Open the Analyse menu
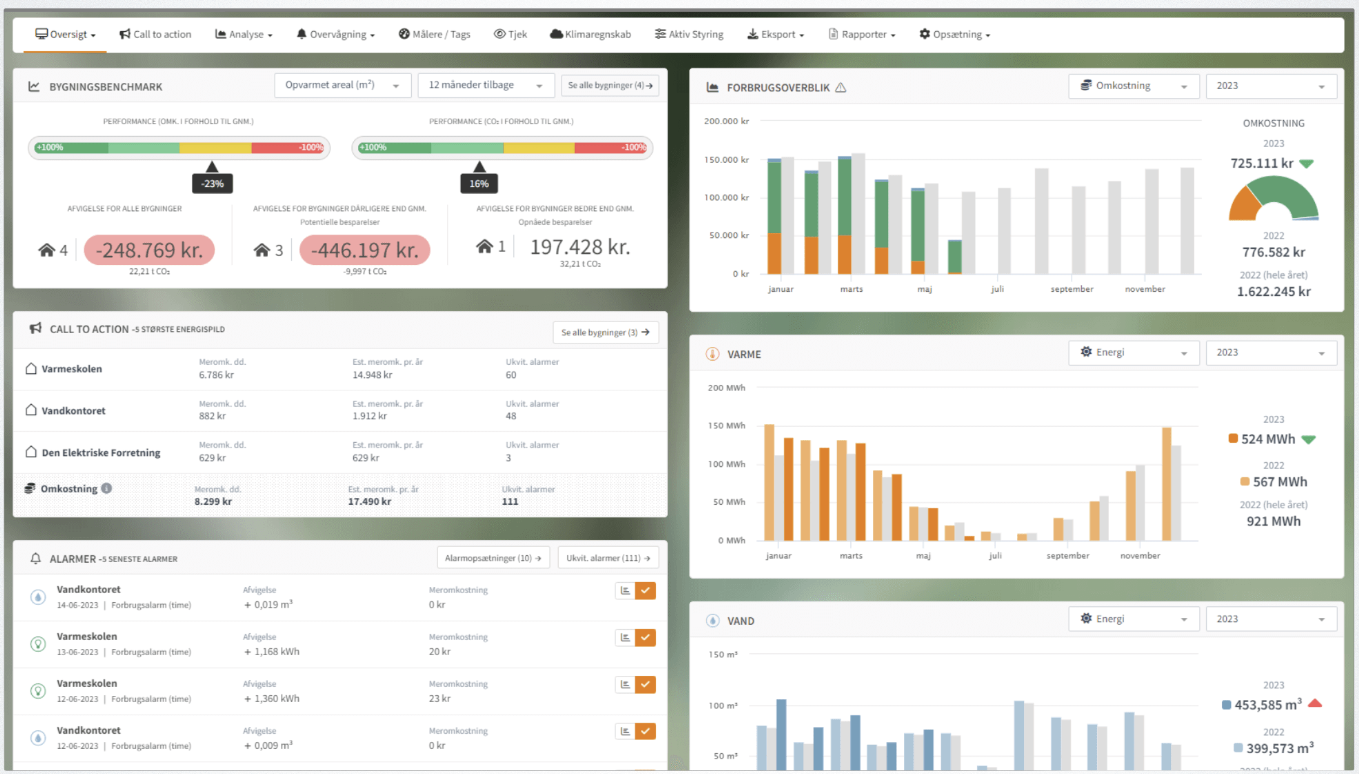The image size is (1359, 774). (x=243, y=34)
